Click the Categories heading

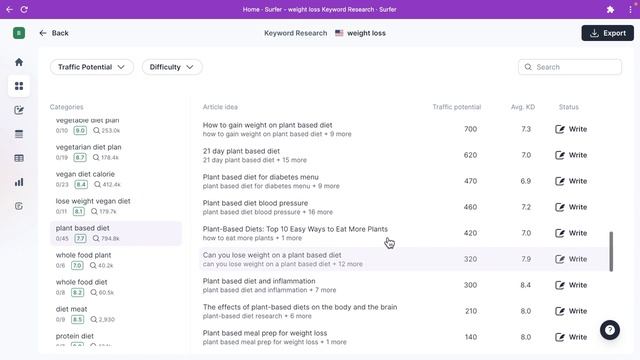(67, 107)
